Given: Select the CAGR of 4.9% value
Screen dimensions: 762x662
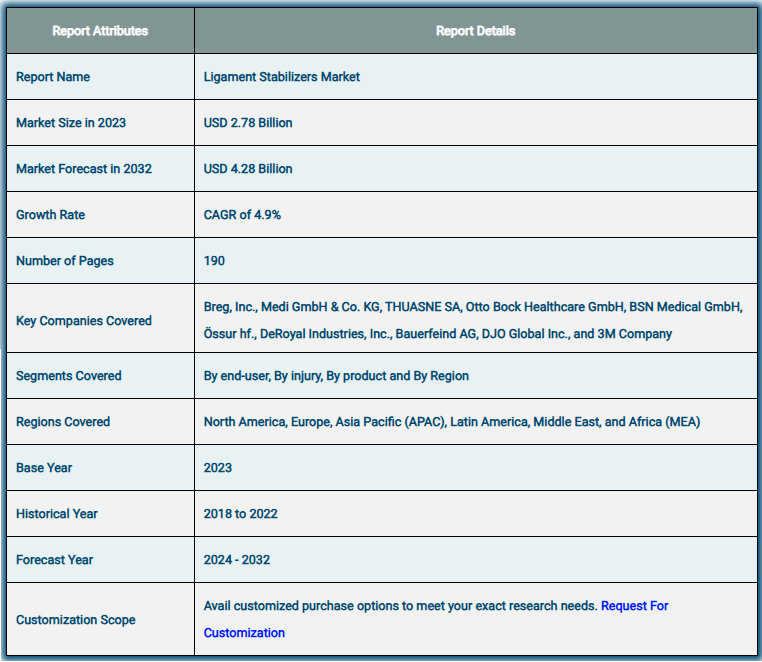Looking at the screenshot, I should pyautogui.click(x=242, y=215).
